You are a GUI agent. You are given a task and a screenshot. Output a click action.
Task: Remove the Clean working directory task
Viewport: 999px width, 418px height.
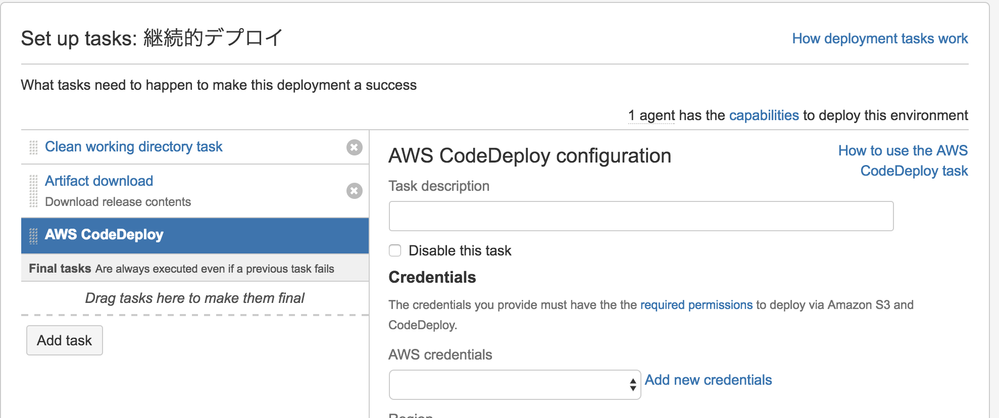click(354, 147)
